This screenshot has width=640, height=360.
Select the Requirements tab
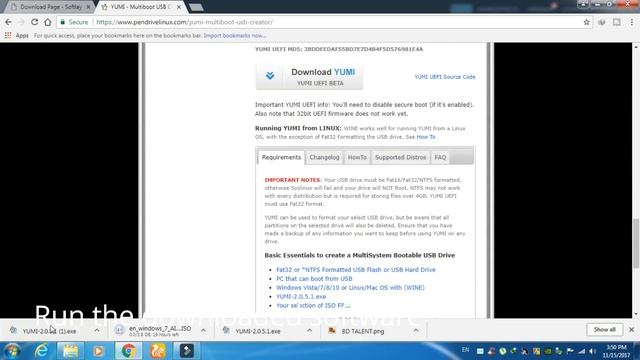pos(281,157)
